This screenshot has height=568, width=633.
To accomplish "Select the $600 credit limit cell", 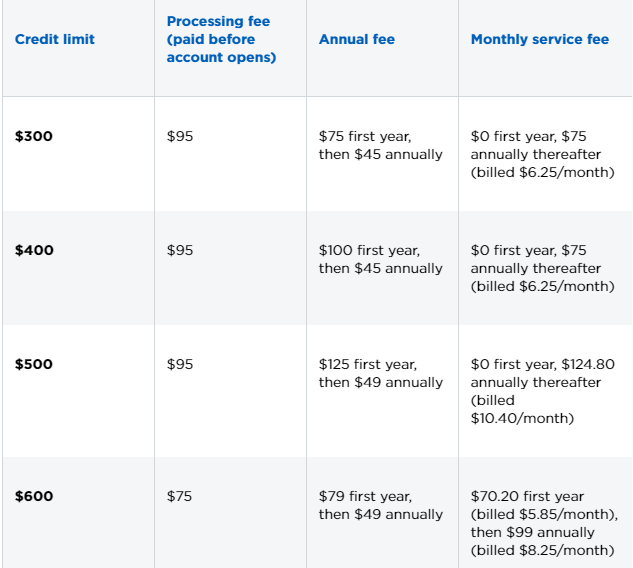I will tap(34, 496).
